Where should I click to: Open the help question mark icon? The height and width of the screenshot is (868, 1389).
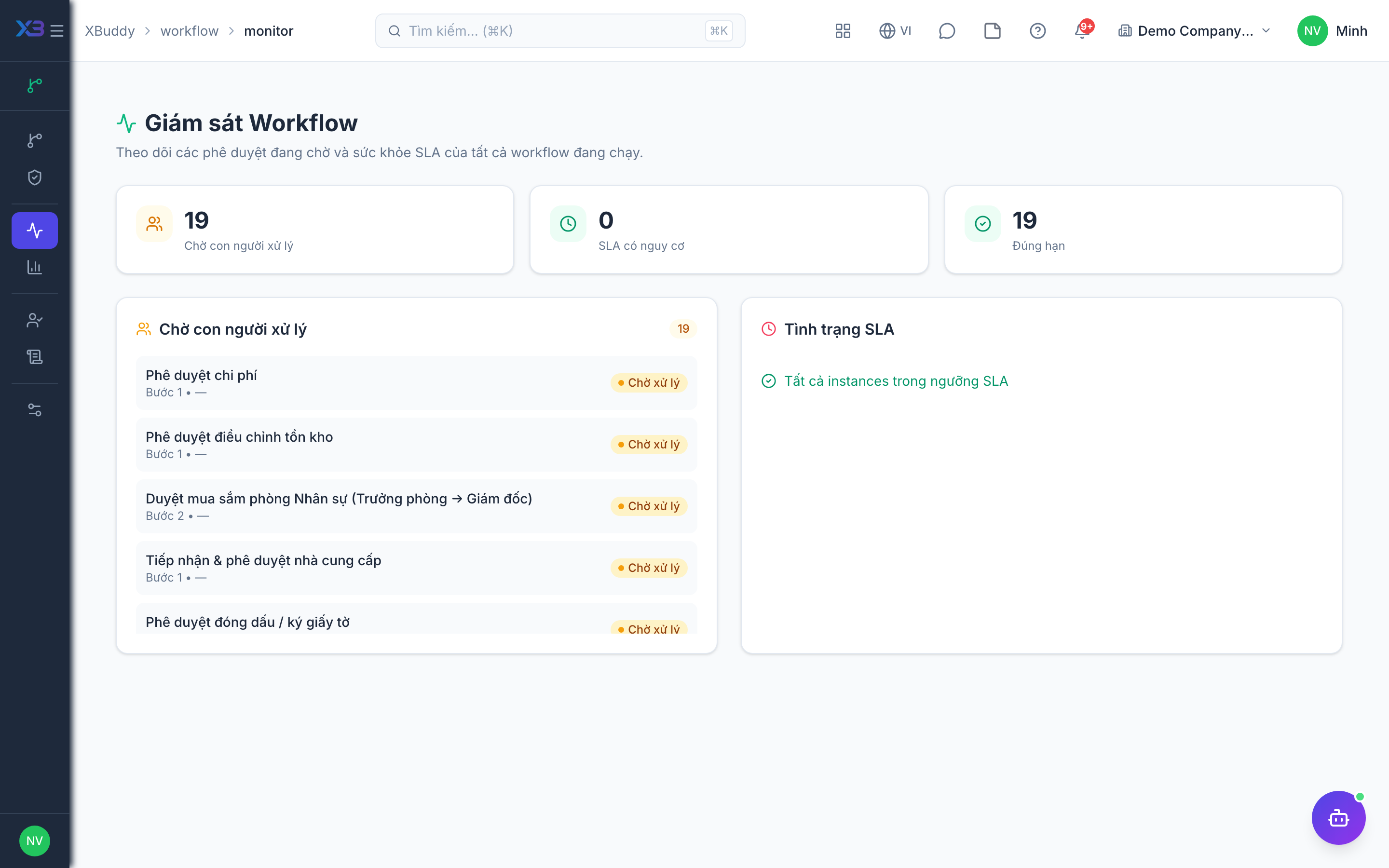coord(1037,30)
